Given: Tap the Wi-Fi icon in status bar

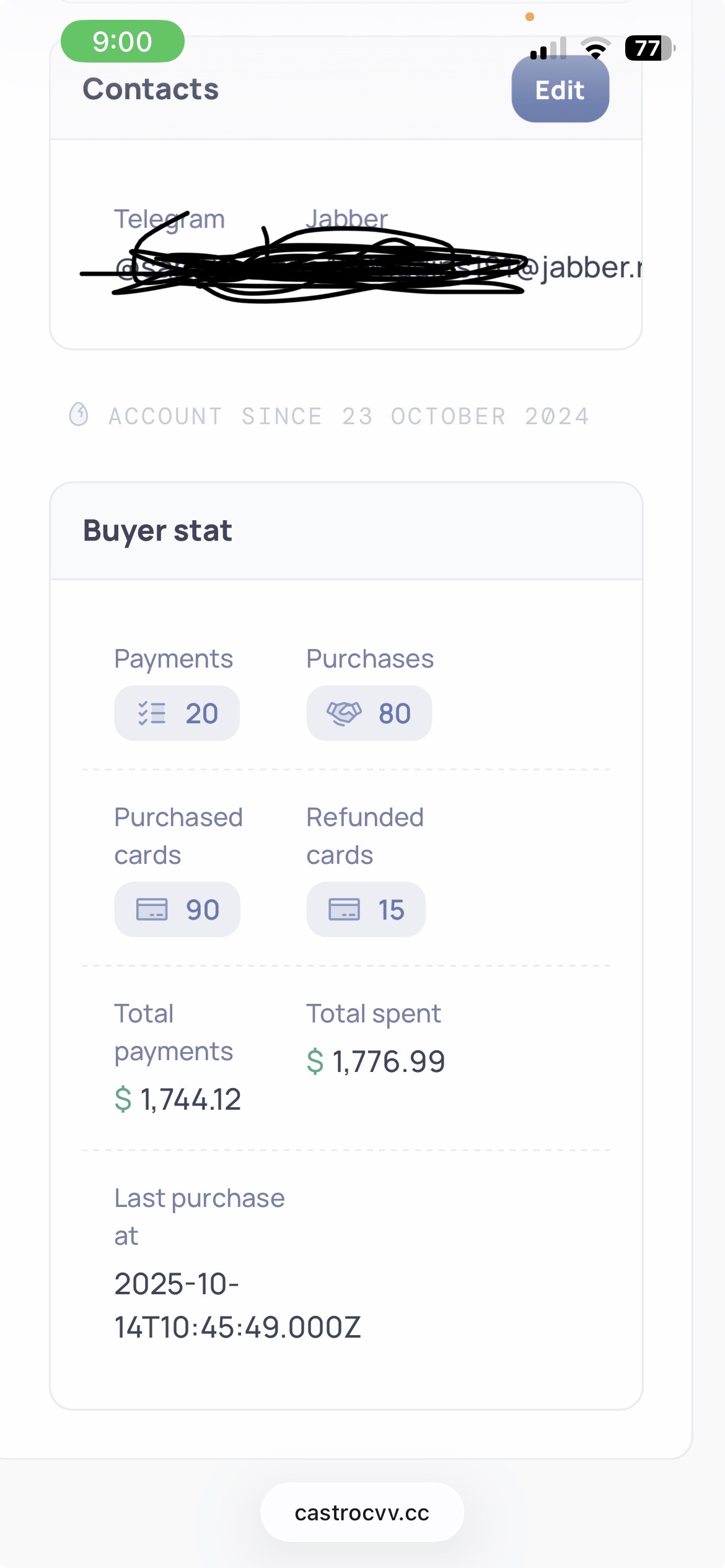Looking at the screenshot, I should (595, 48).
